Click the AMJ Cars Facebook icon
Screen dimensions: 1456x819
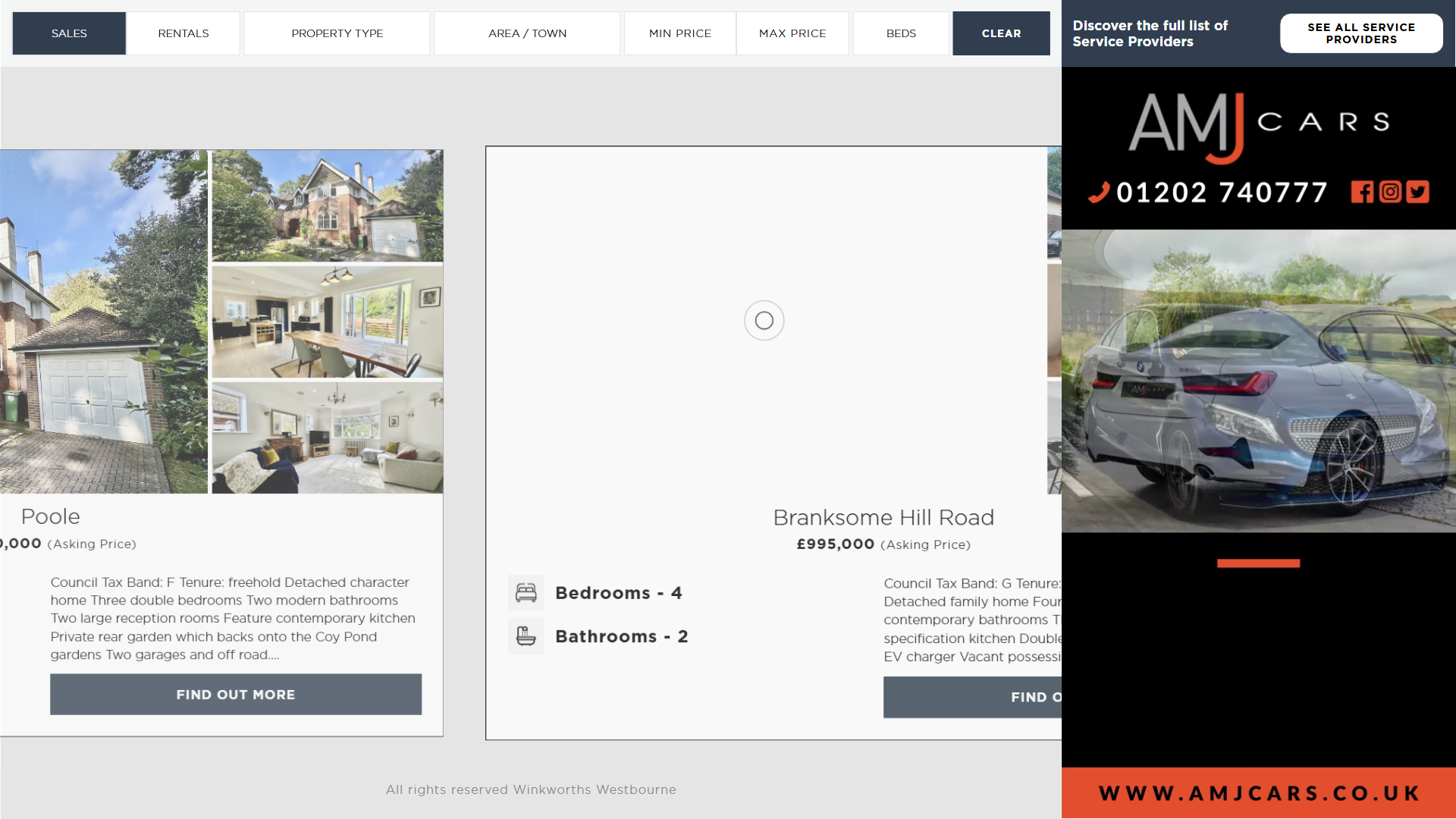tap(1362, 192)
